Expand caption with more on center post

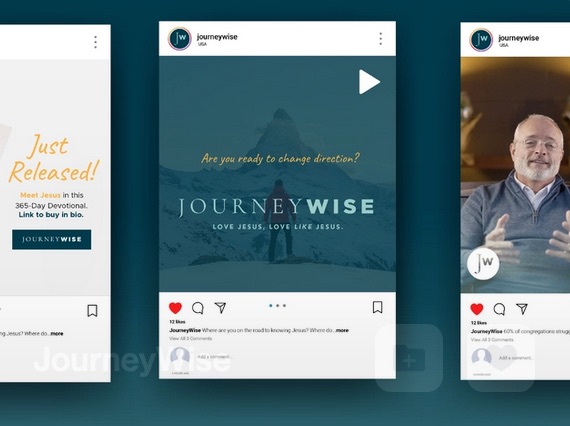click(342, 330)
